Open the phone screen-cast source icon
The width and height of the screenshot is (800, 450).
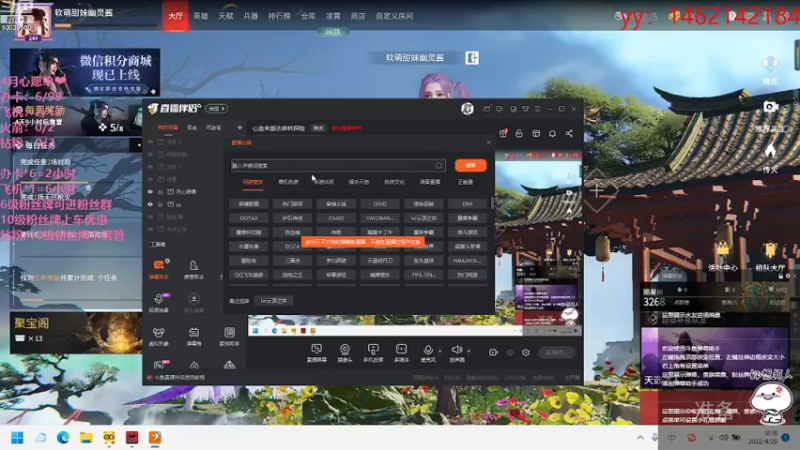[373, 349]
